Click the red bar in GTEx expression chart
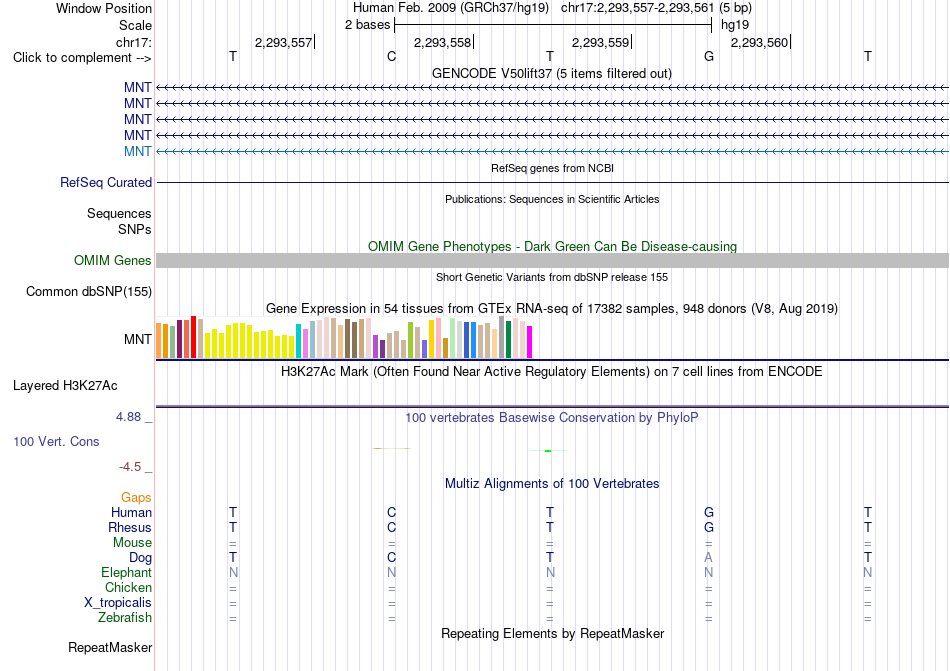This screenshot has width=950, height=671. tap(193, 337)
